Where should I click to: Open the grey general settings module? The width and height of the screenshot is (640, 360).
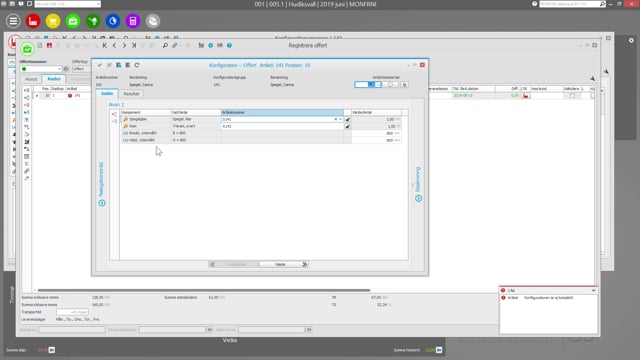153,21
